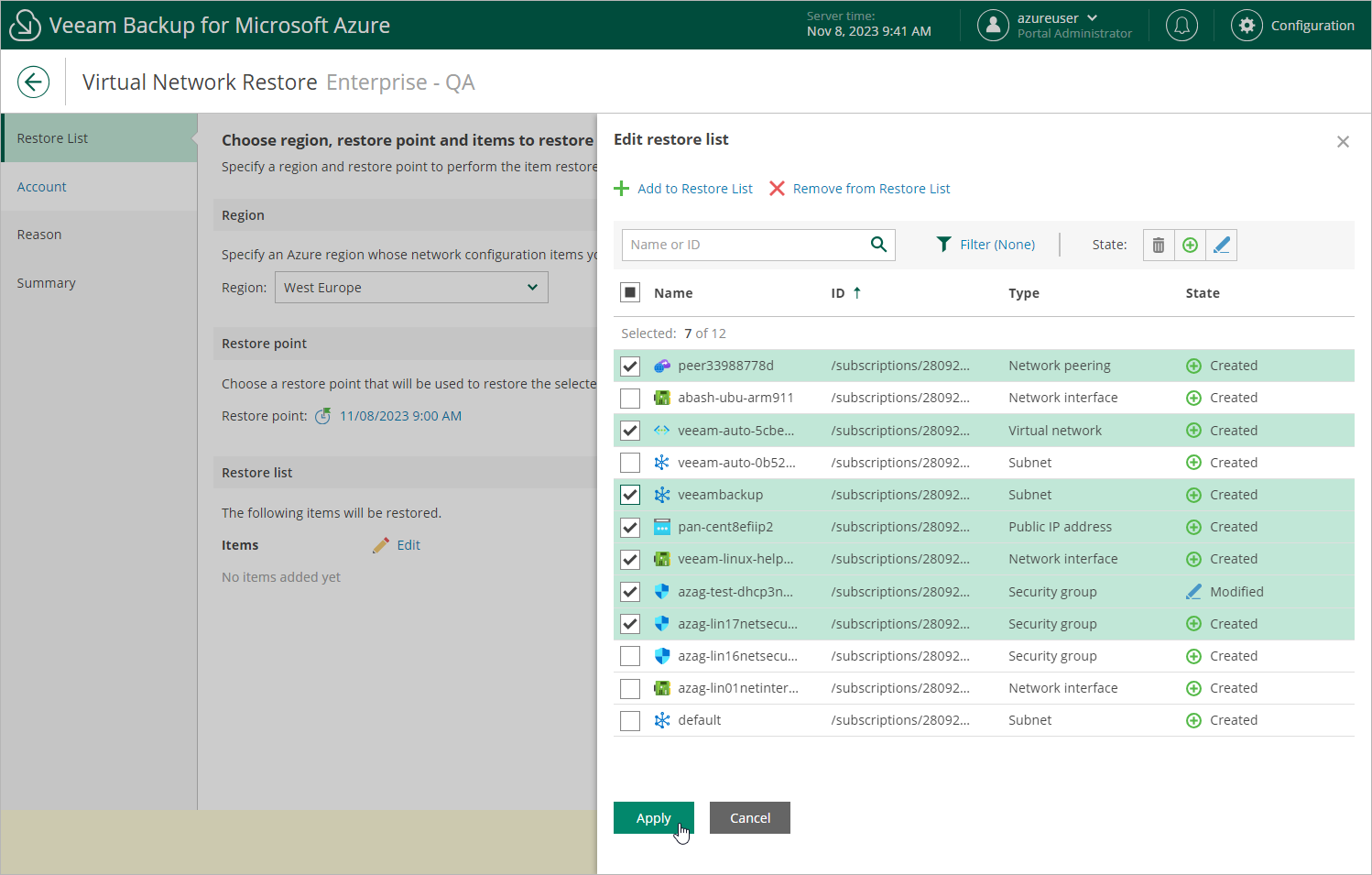Click the red X Remove icon
The image size is (1372, 875).
(x=777, y=188)
